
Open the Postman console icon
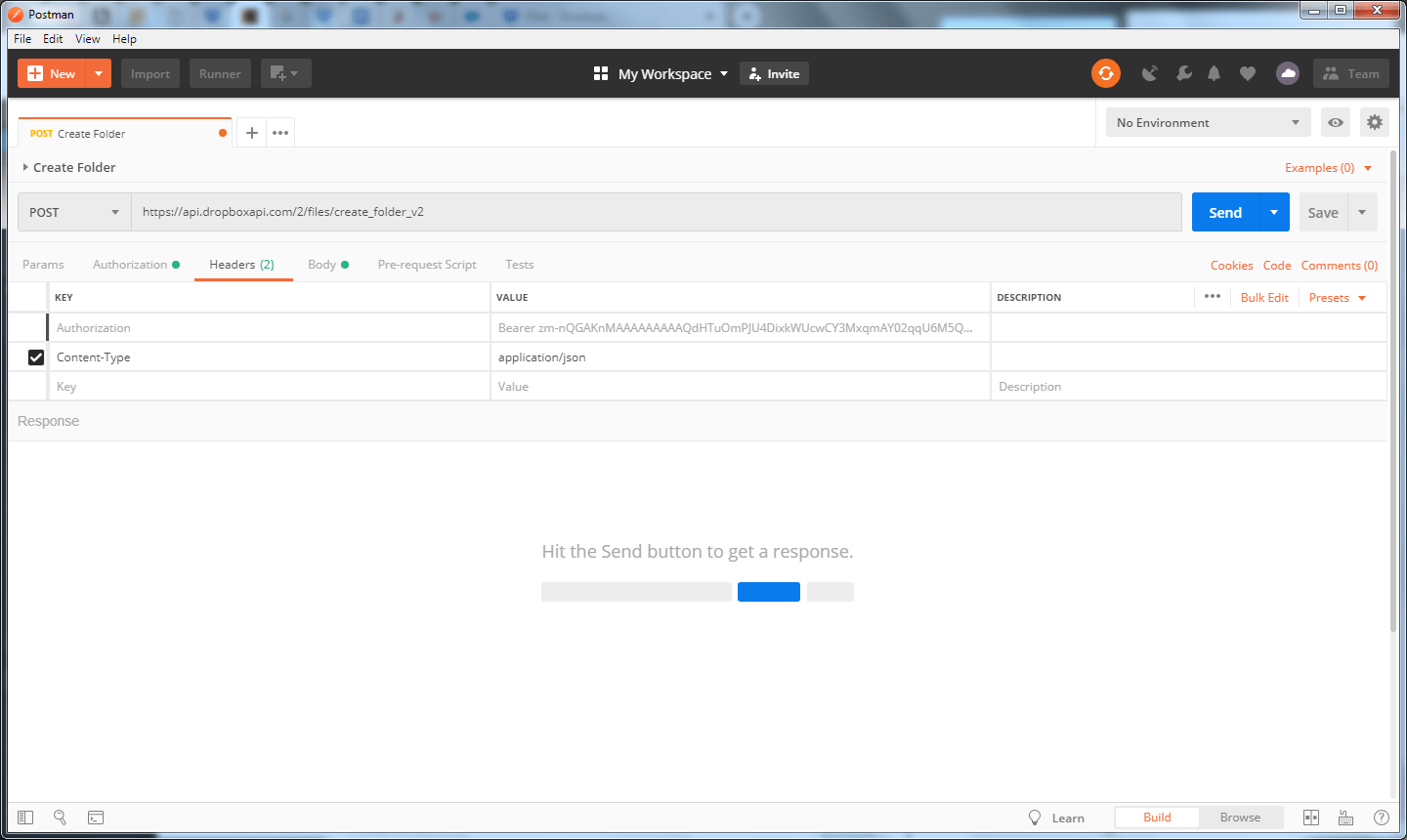pyautogui.click(x=96, y=818)
